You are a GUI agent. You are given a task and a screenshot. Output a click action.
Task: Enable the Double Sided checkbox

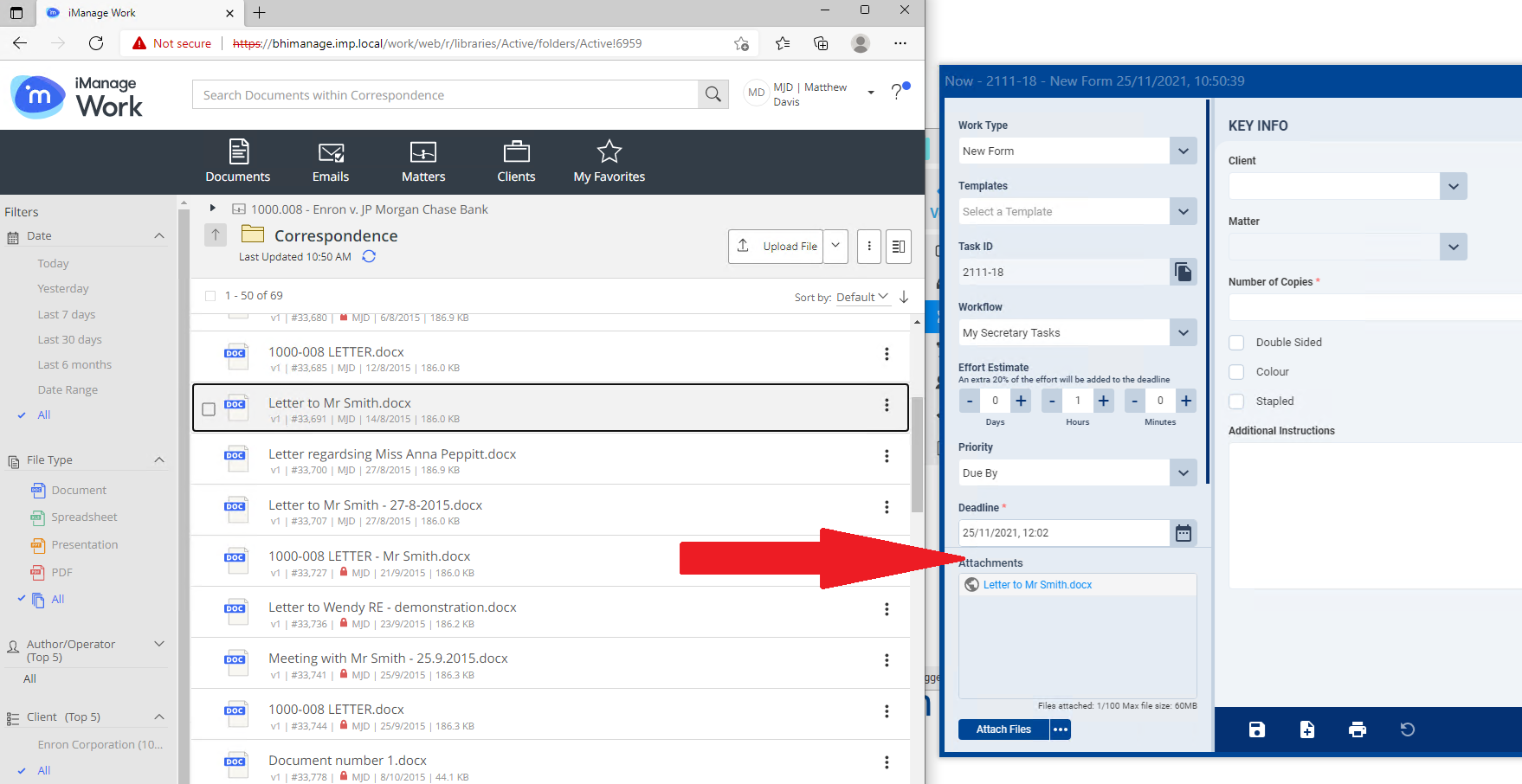(1236, 342)
